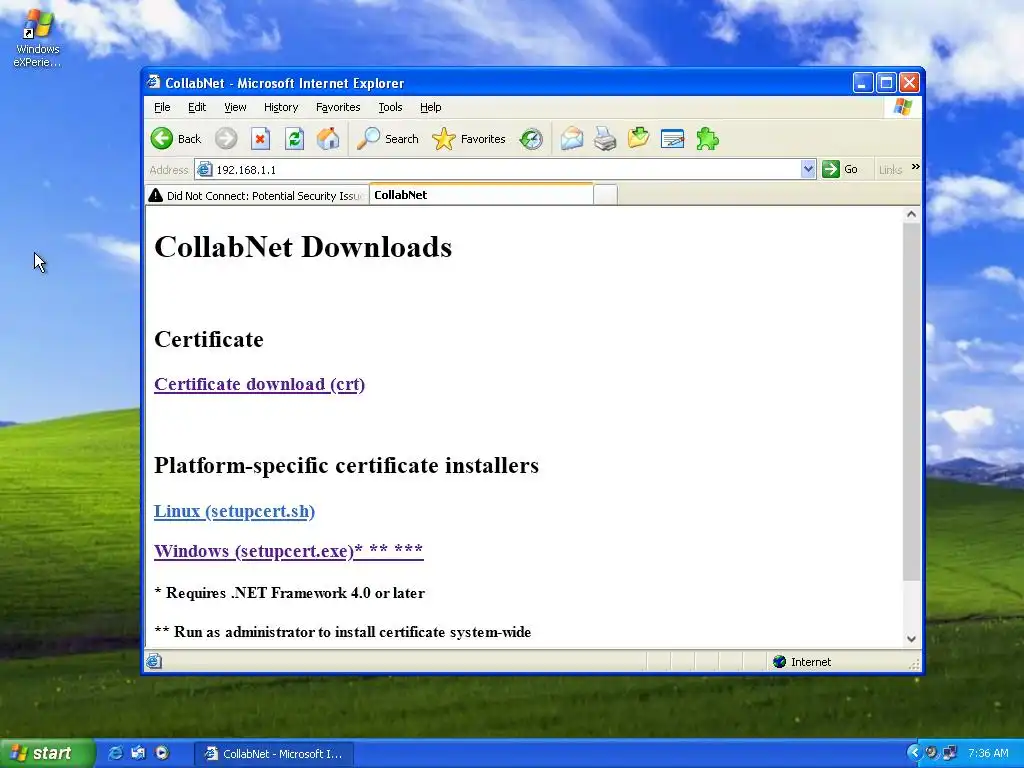Expand hidden tray icons arrow
This screenshot has width=1024, height=768.
[914, 753]
